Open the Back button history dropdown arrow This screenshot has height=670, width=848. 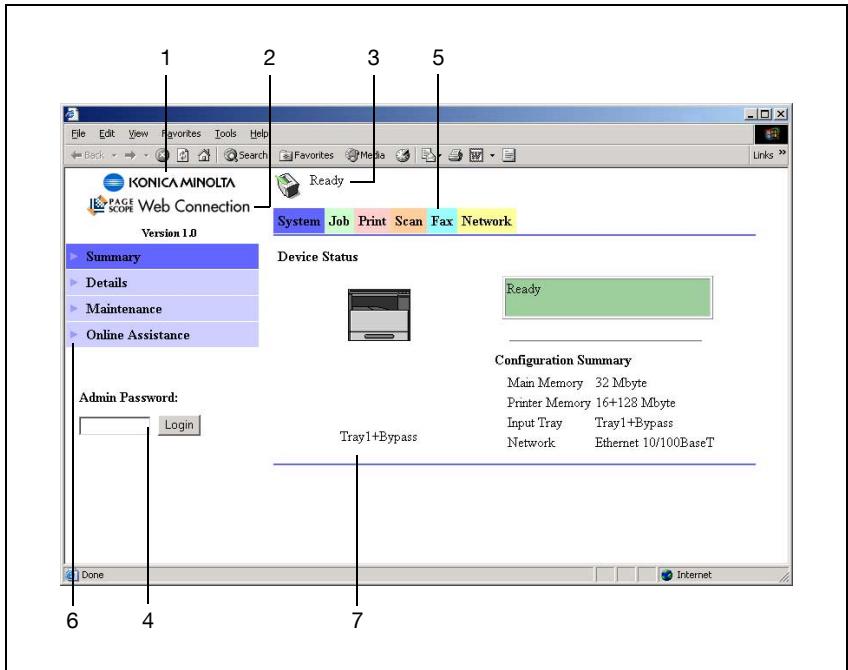pyautogui.click(x=114, y=155)
